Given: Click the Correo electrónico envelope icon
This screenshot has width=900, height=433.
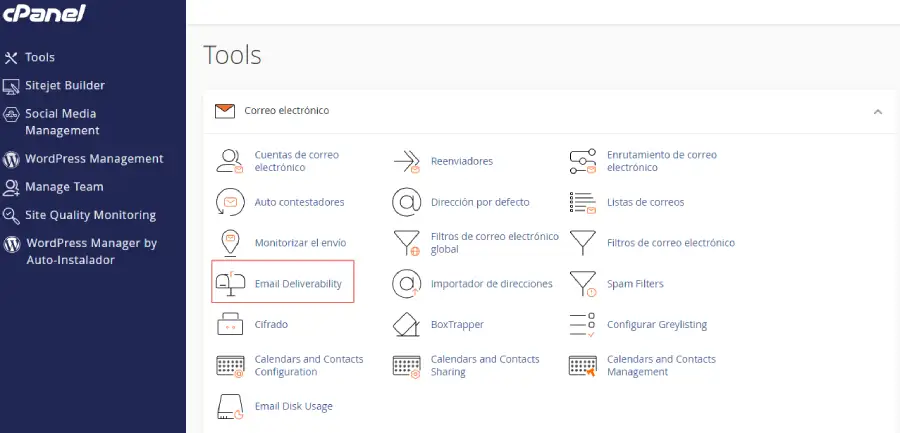Looking at the screenshot, I should [x=224, y=111].
